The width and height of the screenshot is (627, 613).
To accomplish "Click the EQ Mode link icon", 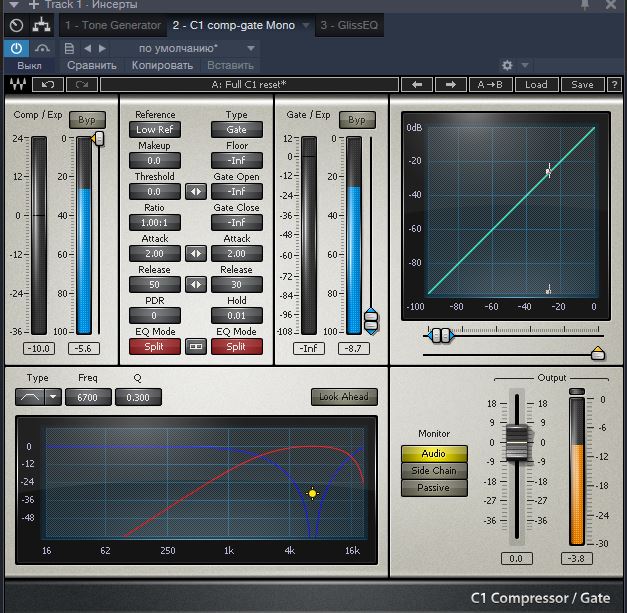I will tap(196, 347).
